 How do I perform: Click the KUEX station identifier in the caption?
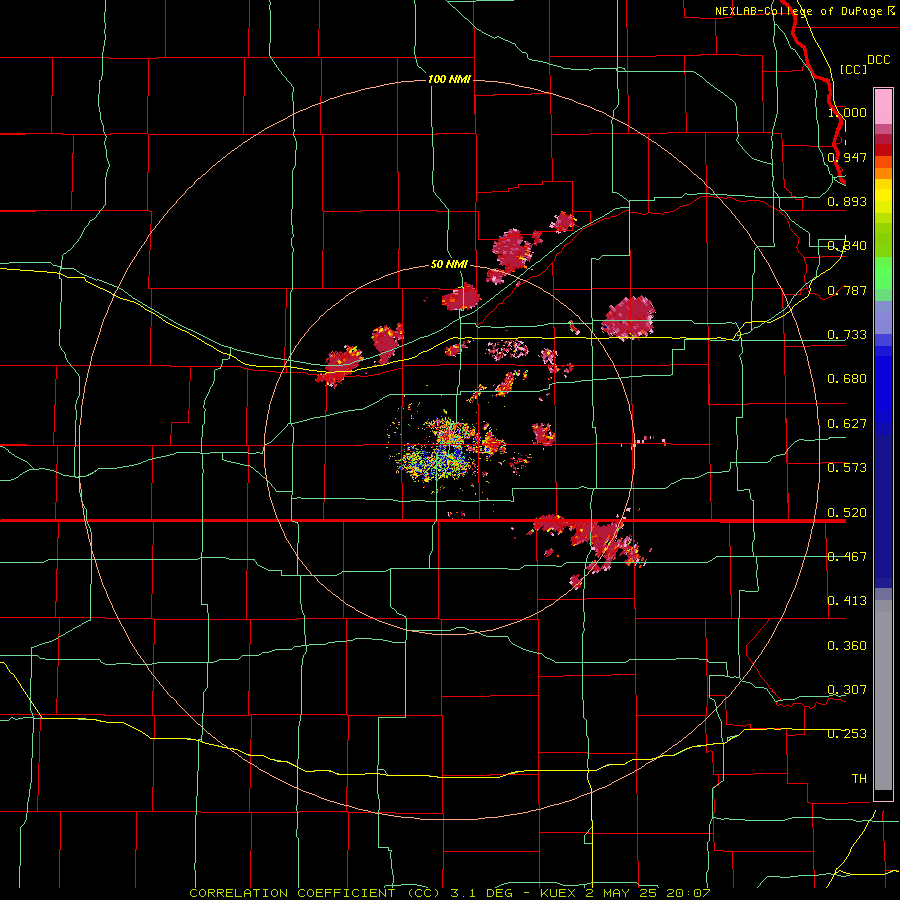pos(560,893)
